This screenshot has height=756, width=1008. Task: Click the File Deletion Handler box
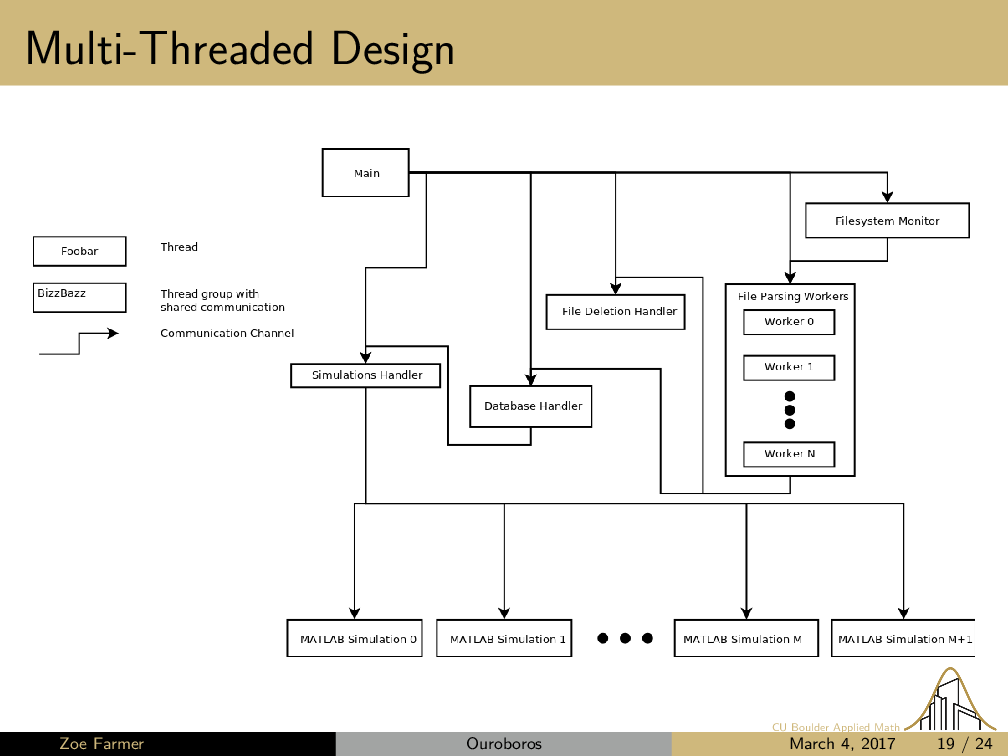(616, 311)
